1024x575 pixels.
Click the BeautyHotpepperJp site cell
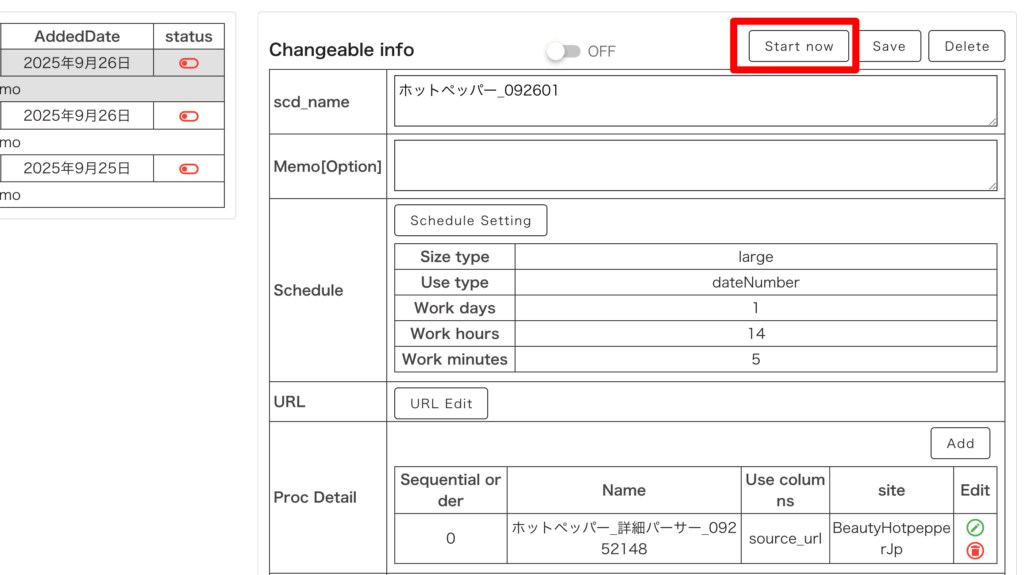[x=890, y=538]
